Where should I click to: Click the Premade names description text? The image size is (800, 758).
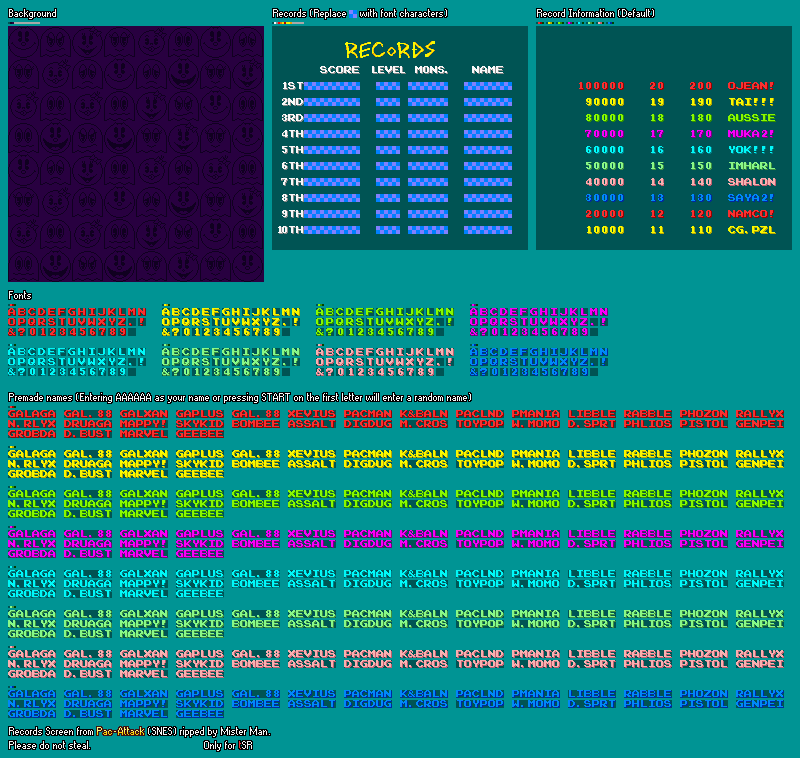(240, 397)
